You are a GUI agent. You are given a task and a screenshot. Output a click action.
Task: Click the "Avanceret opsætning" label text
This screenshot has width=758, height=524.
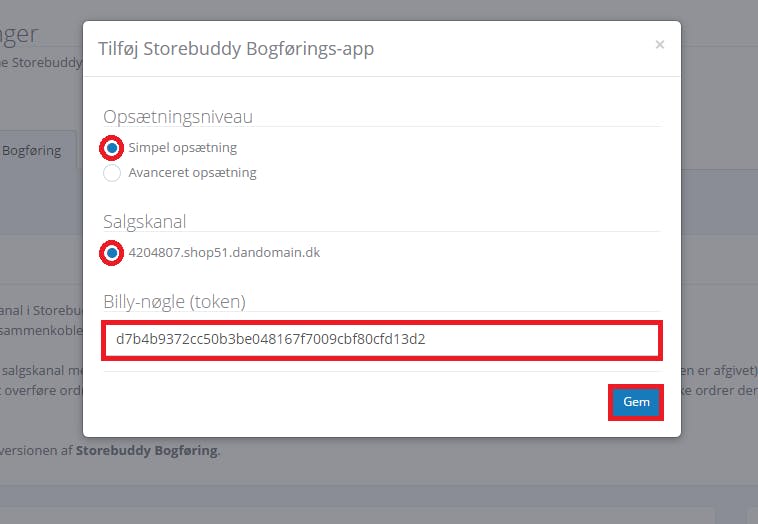pyautogui.click(x=192, y=173)
